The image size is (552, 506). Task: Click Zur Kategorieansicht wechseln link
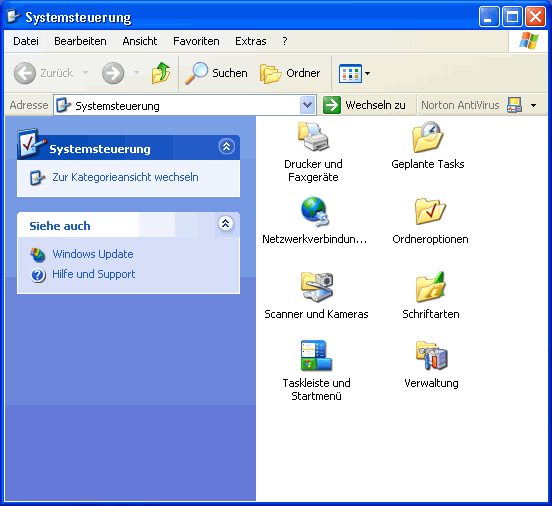(125, 177)
